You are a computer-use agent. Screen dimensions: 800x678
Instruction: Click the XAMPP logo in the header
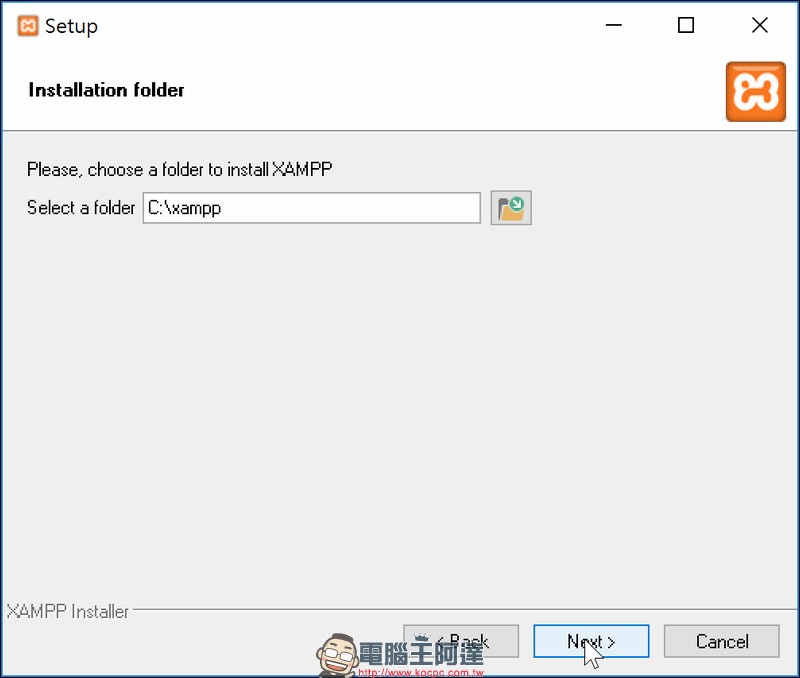(x=756, y=92)
